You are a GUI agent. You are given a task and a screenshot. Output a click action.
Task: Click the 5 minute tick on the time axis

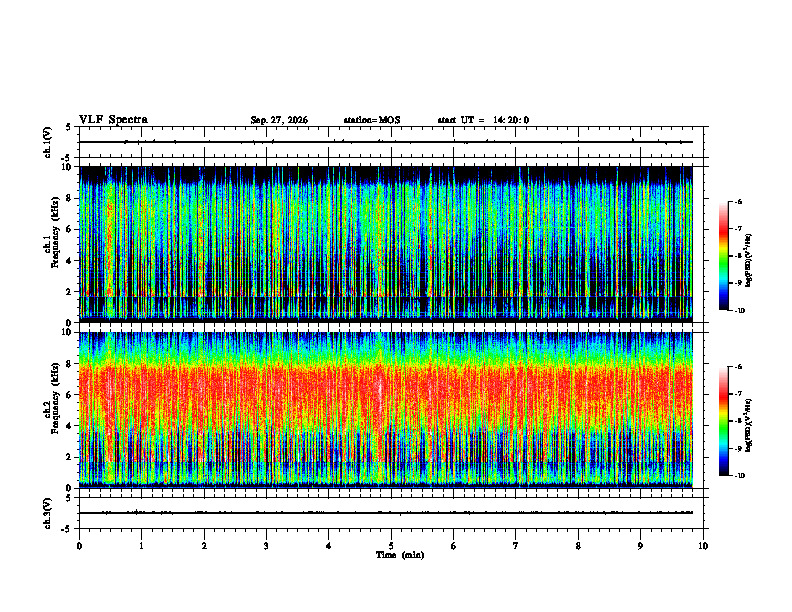pos(391,546)
